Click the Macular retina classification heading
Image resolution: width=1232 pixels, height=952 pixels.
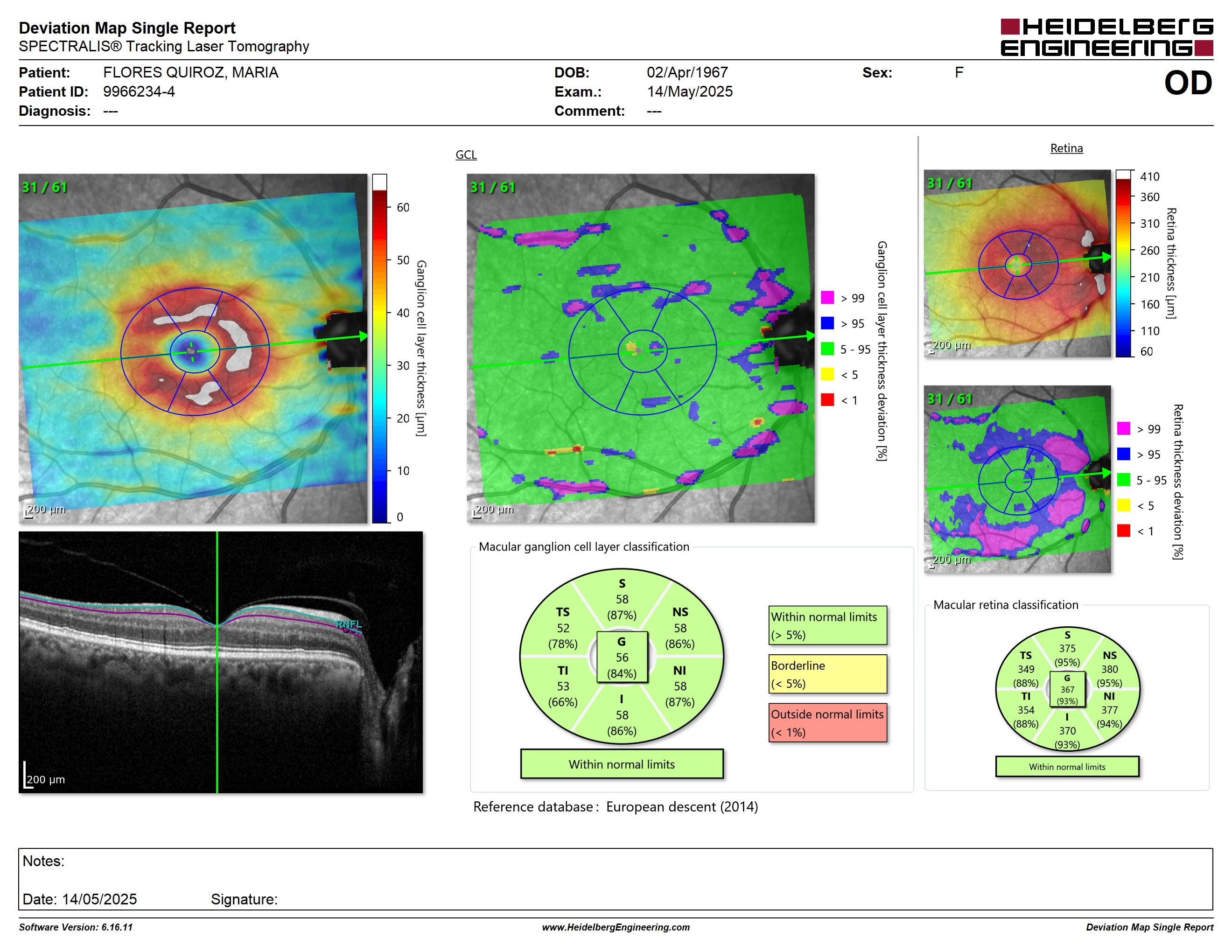pyautogui.click(x=1006, y=605)
